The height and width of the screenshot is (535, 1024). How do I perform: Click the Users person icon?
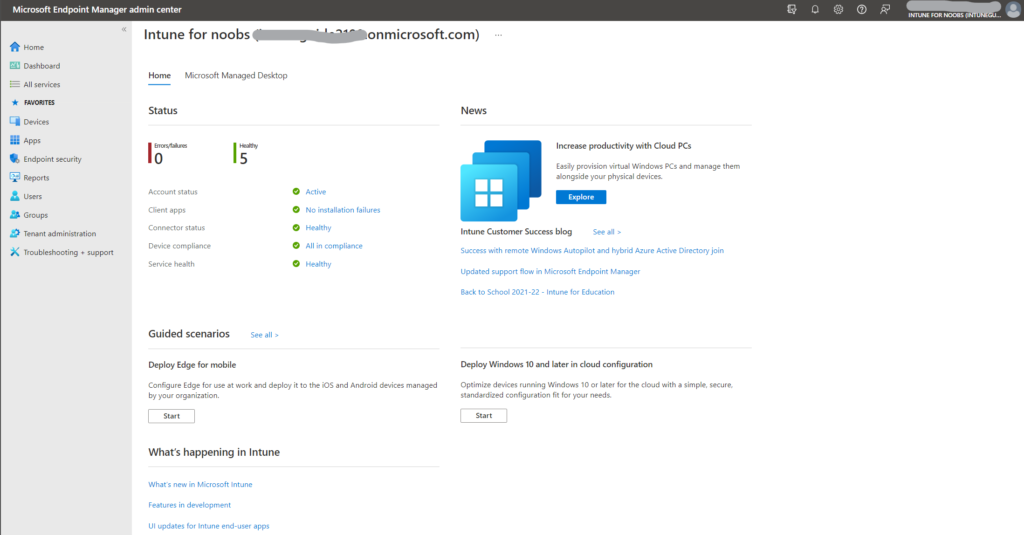[14, 196]
